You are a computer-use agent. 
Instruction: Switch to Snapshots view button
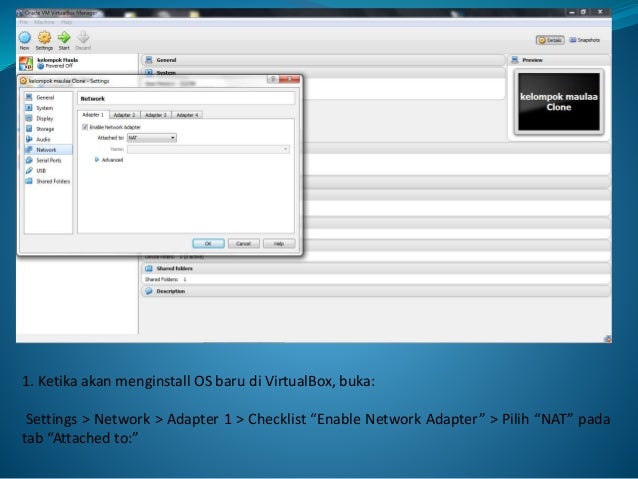pyautogui.click(x=585, y=40)
